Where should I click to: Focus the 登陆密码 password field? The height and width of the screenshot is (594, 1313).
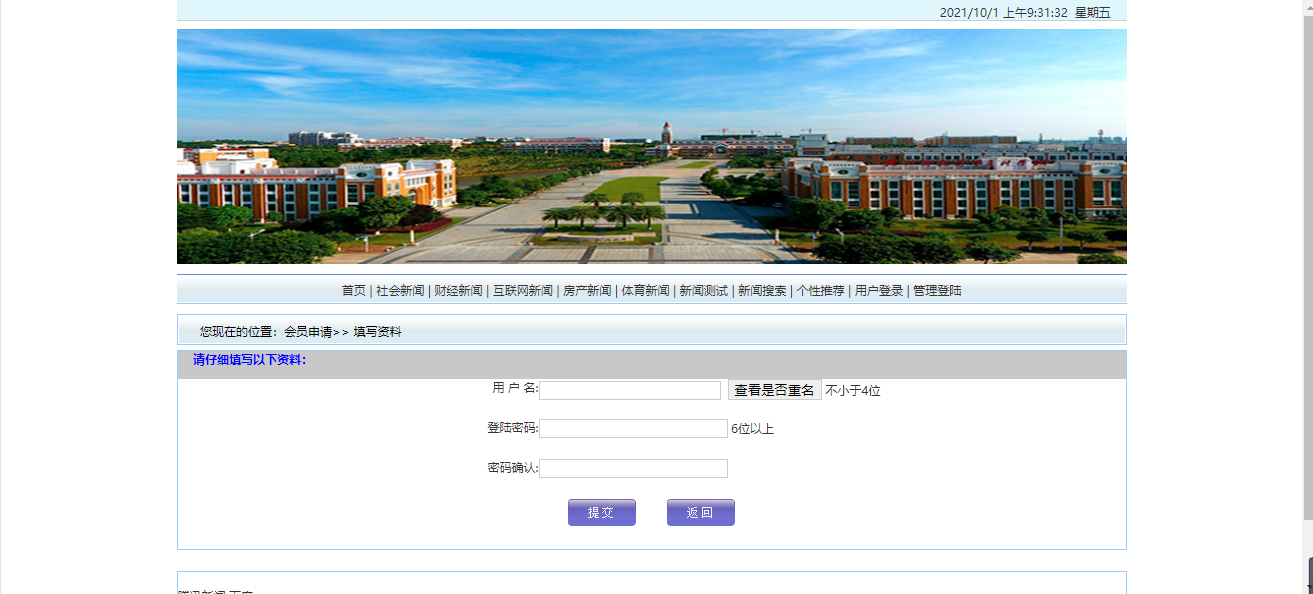[633, 428]
